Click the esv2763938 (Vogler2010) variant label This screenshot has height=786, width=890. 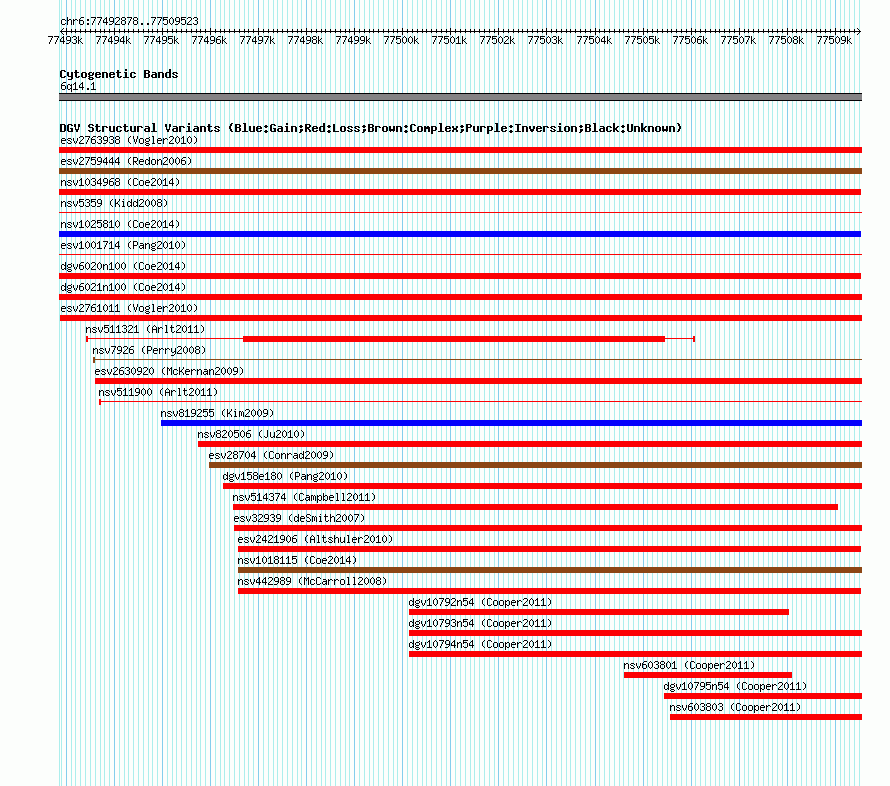pos(129,140)
